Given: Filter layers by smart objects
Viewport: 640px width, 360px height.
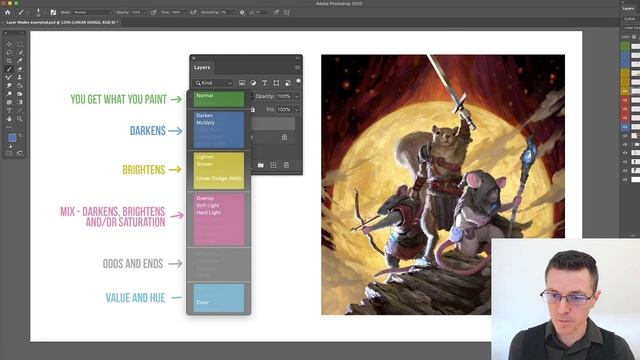Looking at the screenshot, I should pyautogui.click(x=288, y=83).
